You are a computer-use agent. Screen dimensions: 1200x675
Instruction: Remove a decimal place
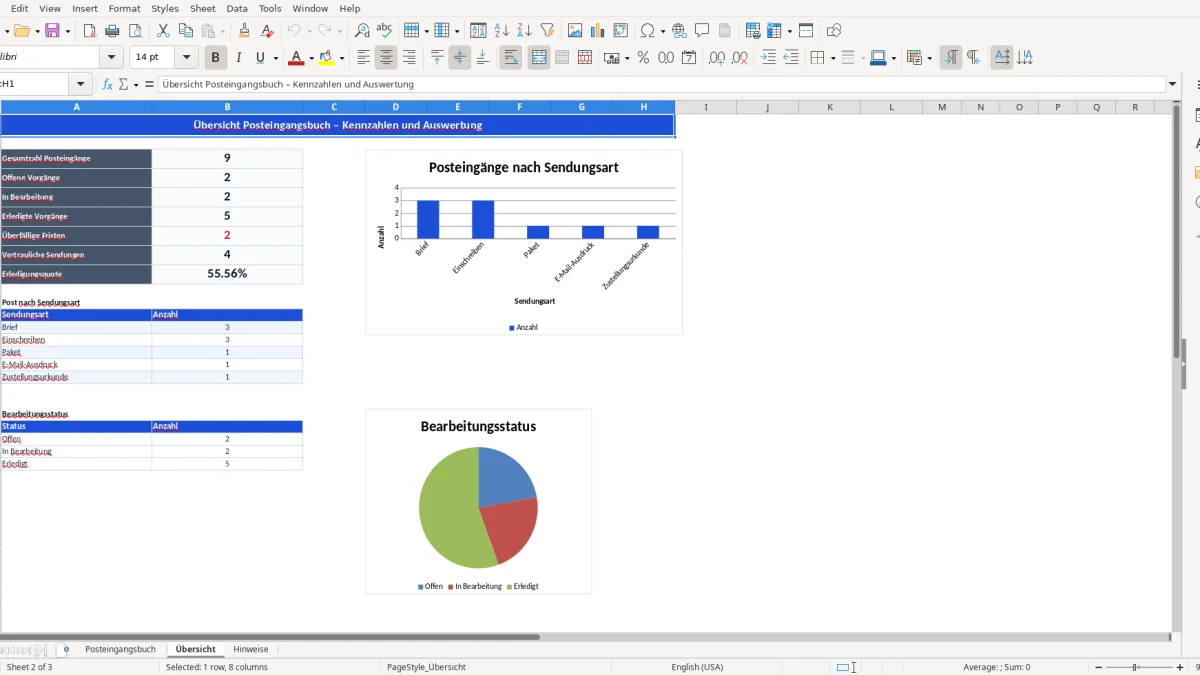(x=740, y=58)
